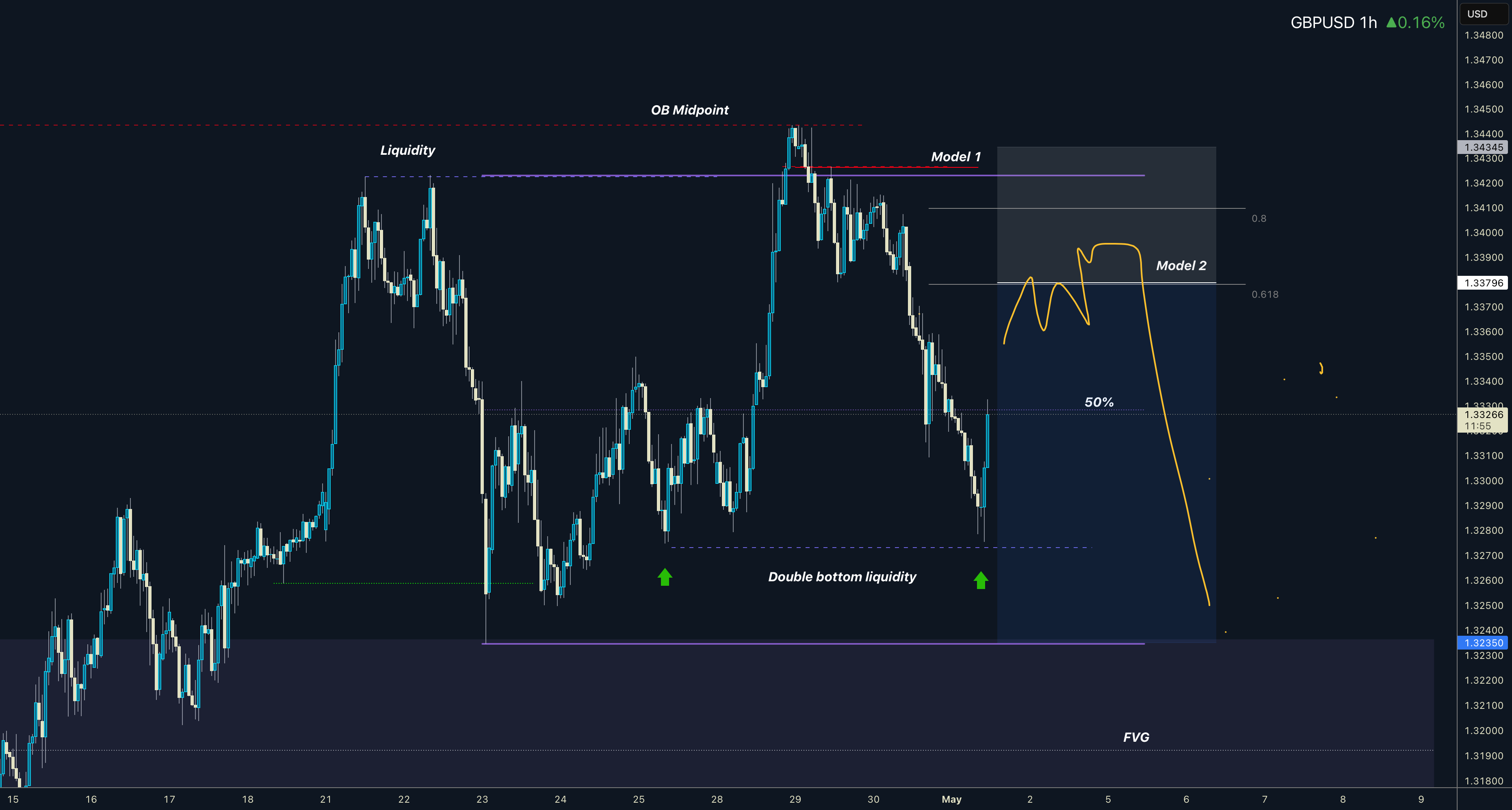Click date 23 on the time axis
Image resolution: width=1512 pixels, height=810 pixels.
pyautogui.click(x=482, y=799)
